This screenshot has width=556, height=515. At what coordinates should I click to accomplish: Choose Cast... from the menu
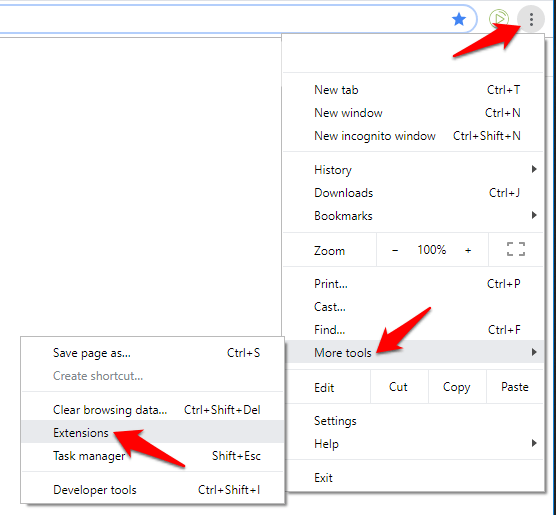click(413, 307)
